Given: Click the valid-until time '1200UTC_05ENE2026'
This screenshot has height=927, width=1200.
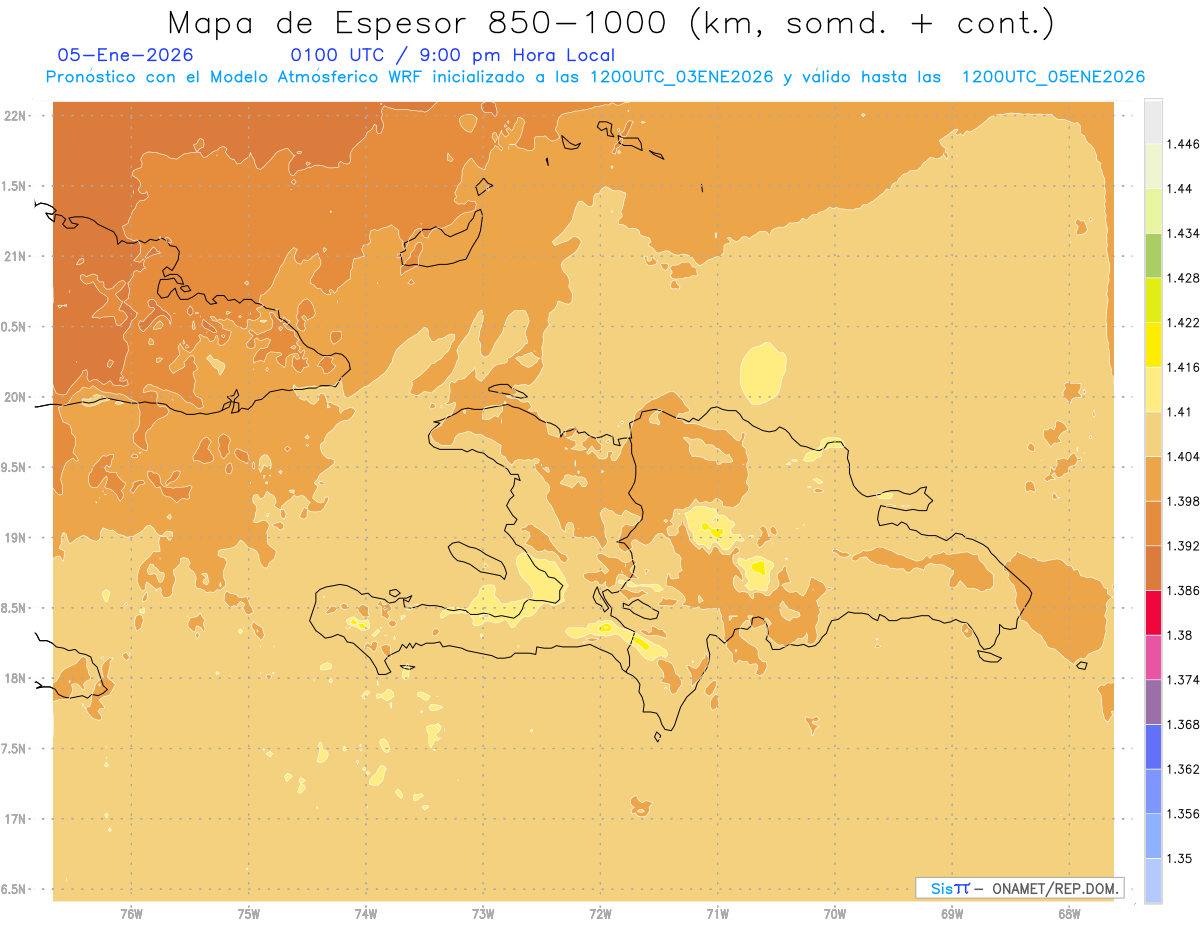Looking at the screenshot, I should [x=1053, y=77].
